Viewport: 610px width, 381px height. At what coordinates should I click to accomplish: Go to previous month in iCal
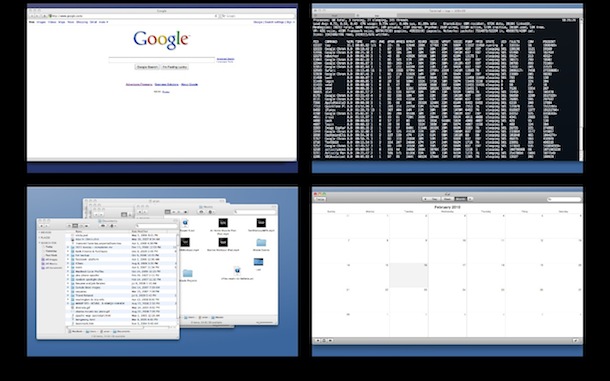[425, 199]
